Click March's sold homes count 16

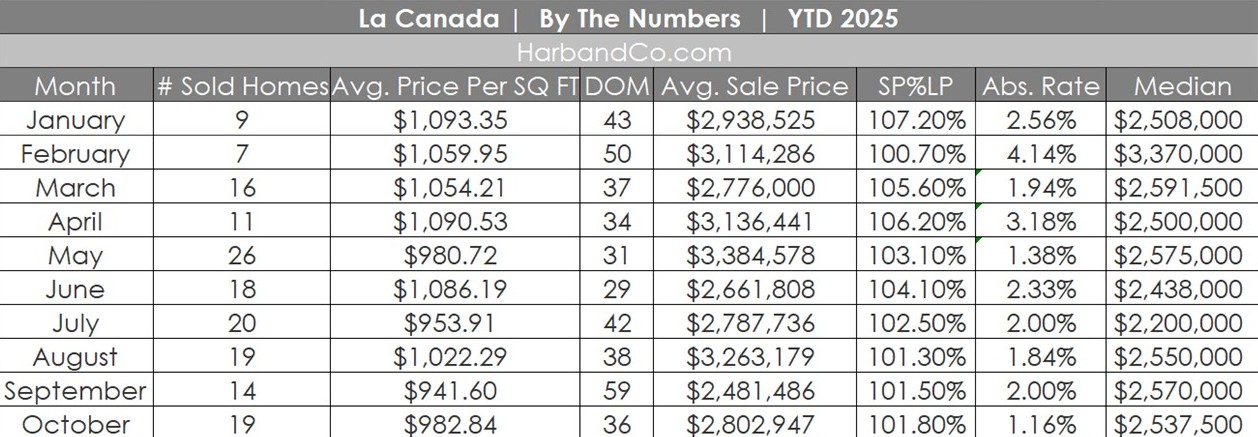tap(242, 188)
